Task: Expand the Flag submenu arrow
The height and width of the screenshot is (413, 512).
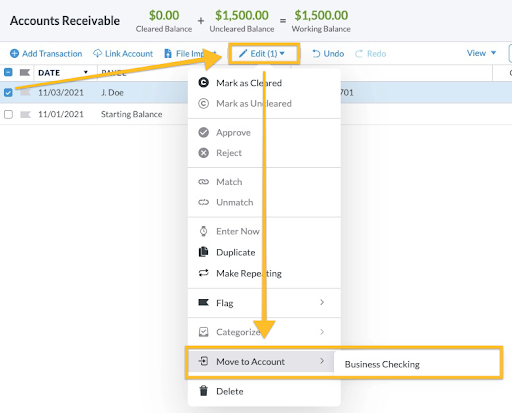Action: (x=322, y=302)
